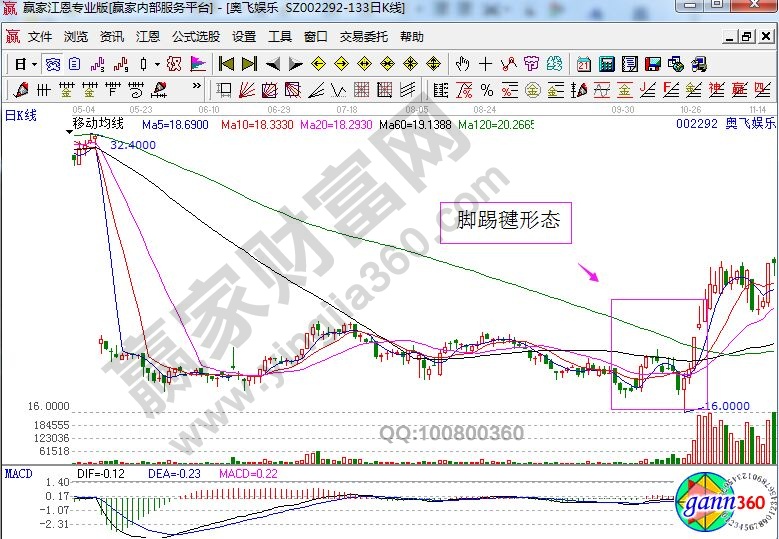779x539 pixels.
Task: Click the yellow diamond left-arrow icon
Action: point(319,64)
